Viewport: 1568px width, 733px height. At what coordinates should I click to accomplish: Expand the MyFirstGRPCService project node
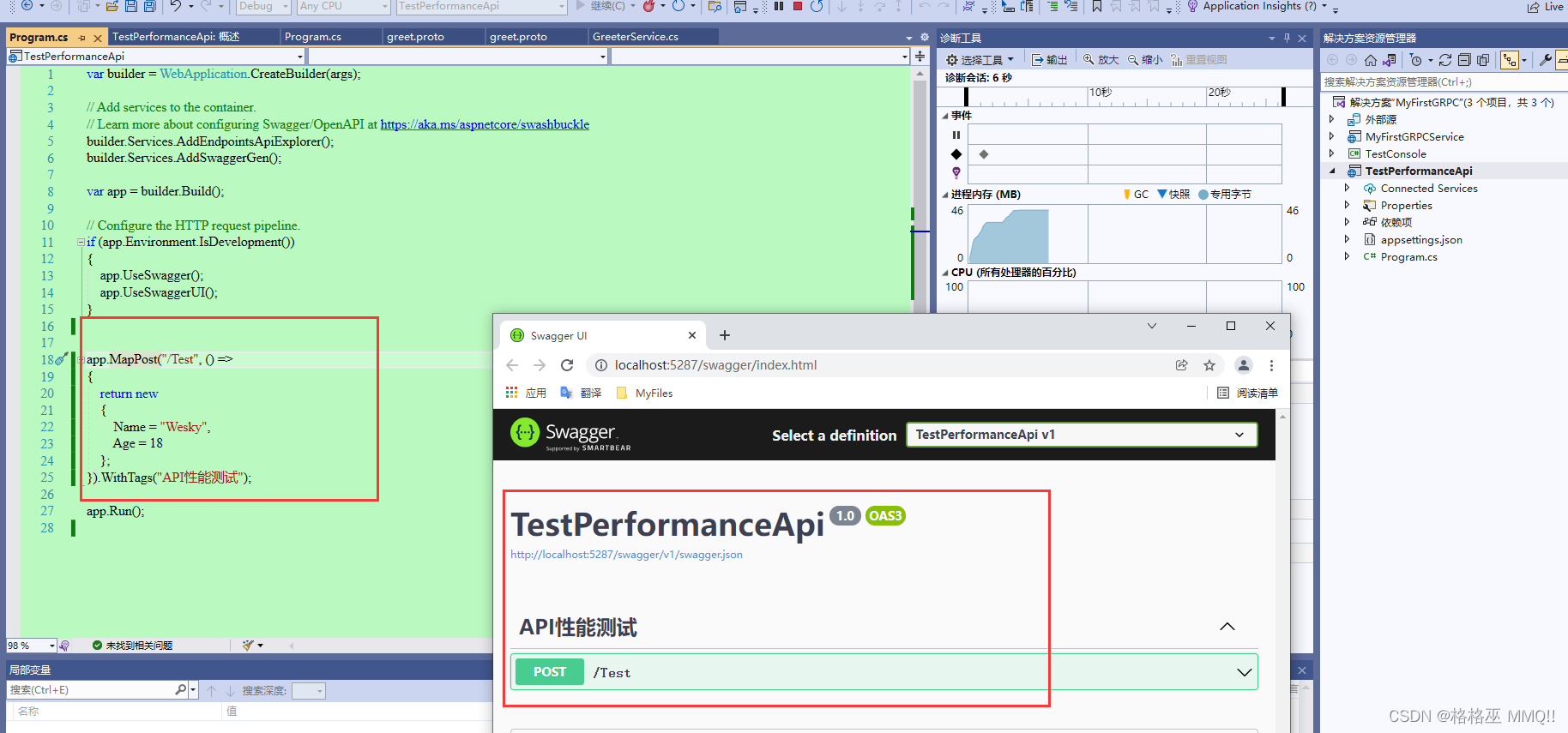click(1331, 136)
